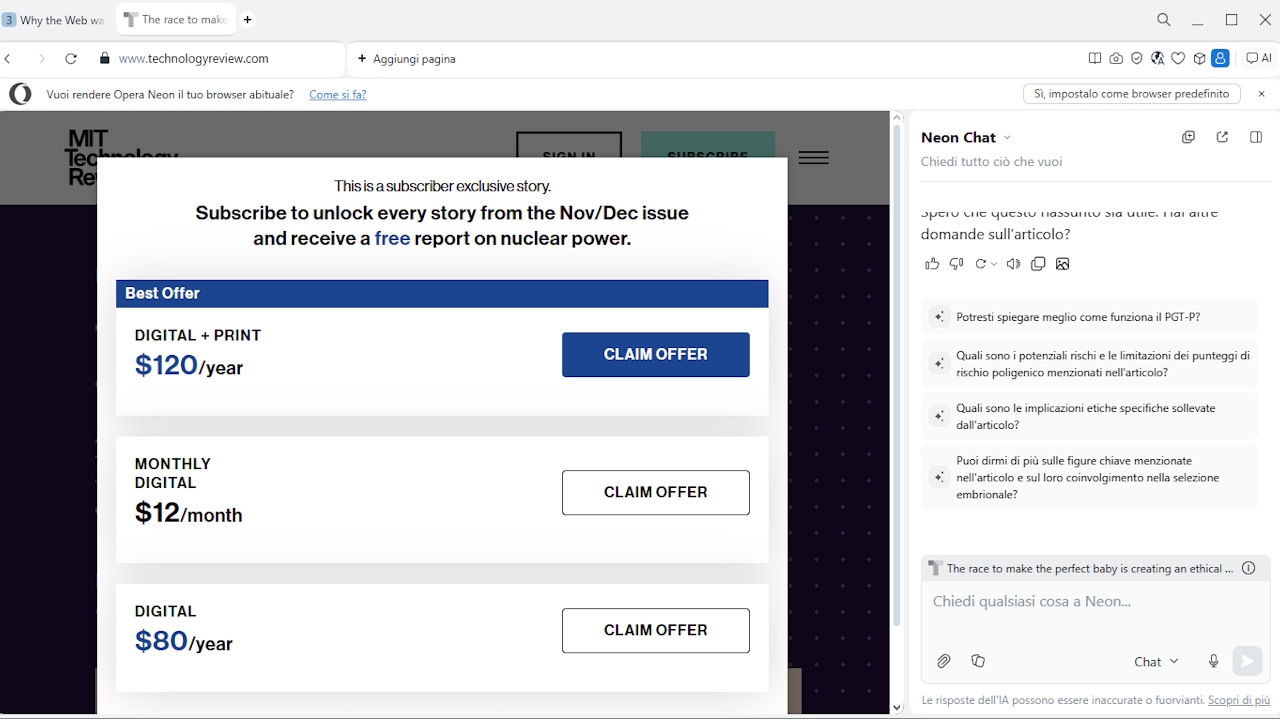Open the Chat mode dropdown
The width and height of the screenshot is (1280, 720).
pos(1155,661)
